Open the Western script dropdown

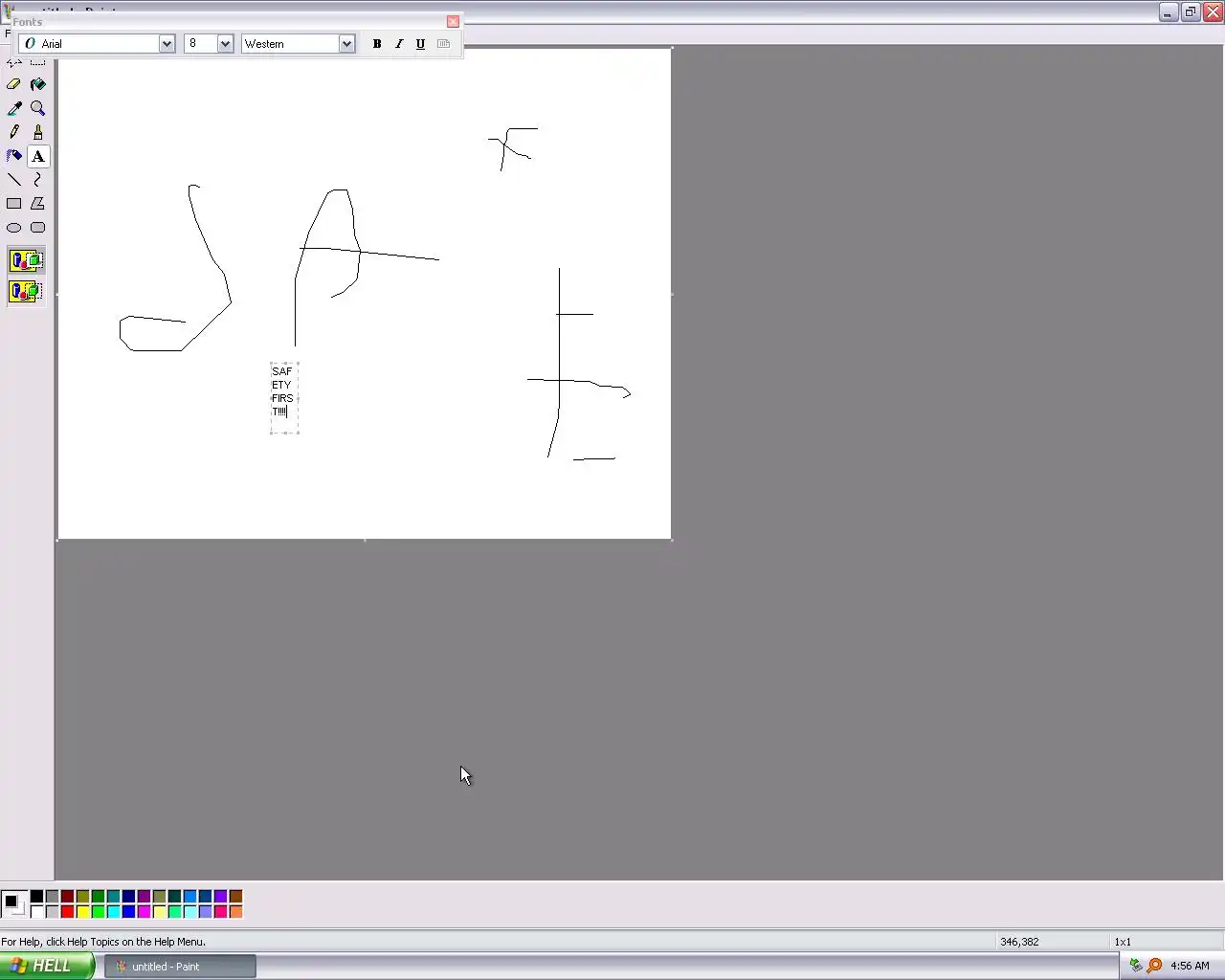tap(346, 44)
